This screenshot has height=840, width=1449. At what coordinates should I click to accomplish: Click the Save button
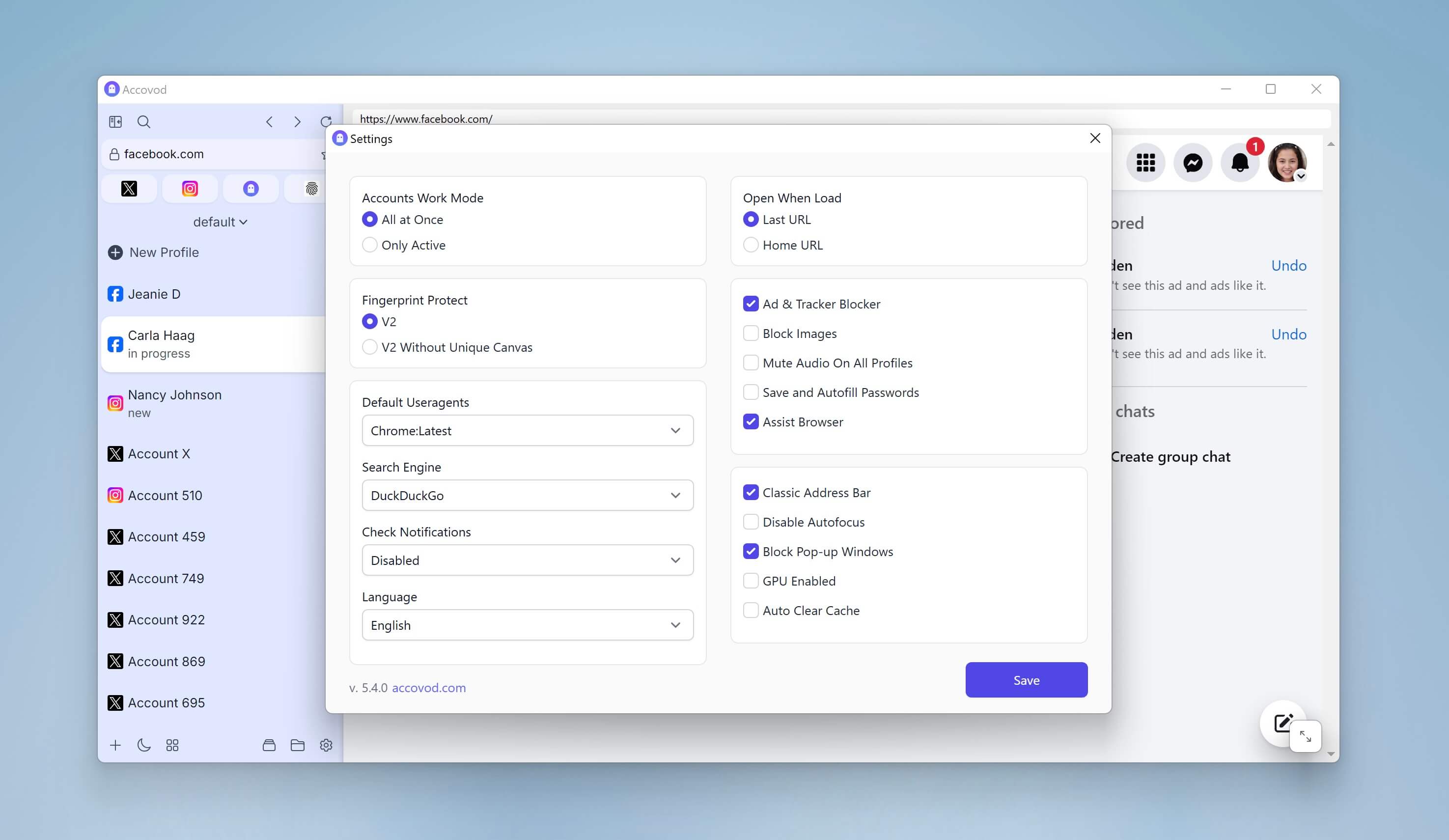point(1026,679)
